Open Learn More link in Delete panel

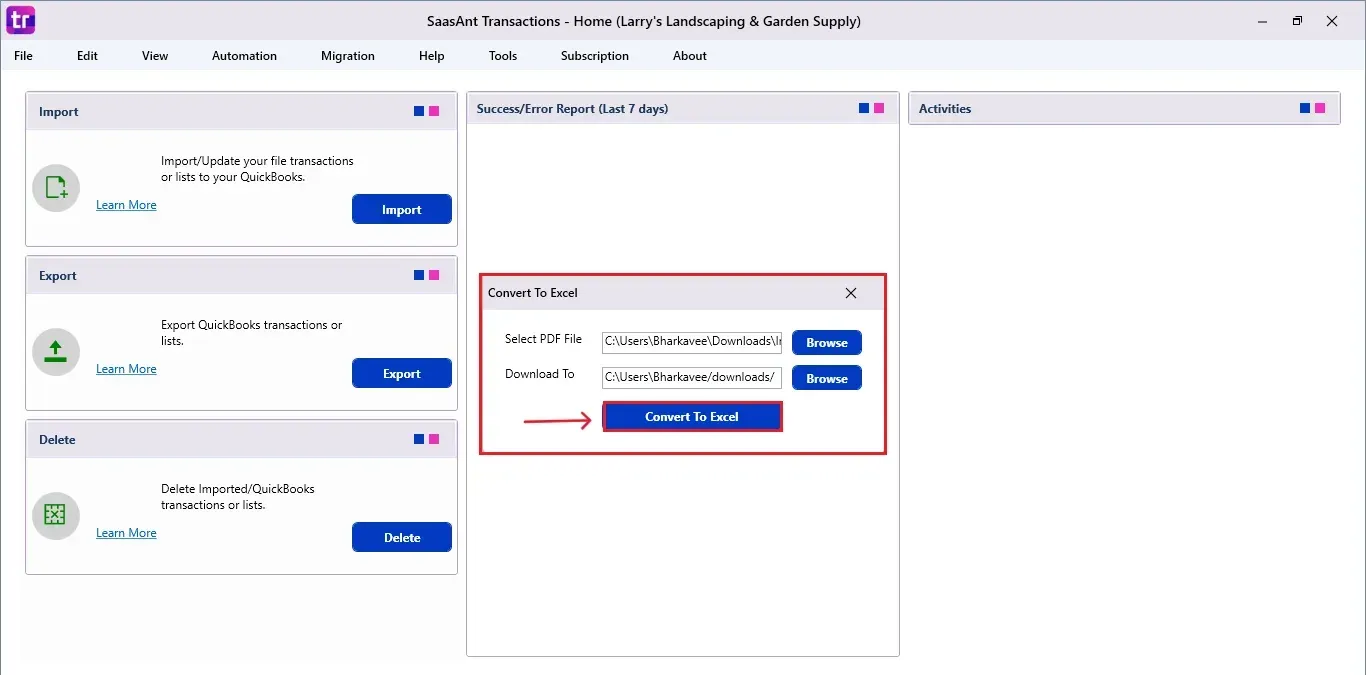[x=126, y=533]
